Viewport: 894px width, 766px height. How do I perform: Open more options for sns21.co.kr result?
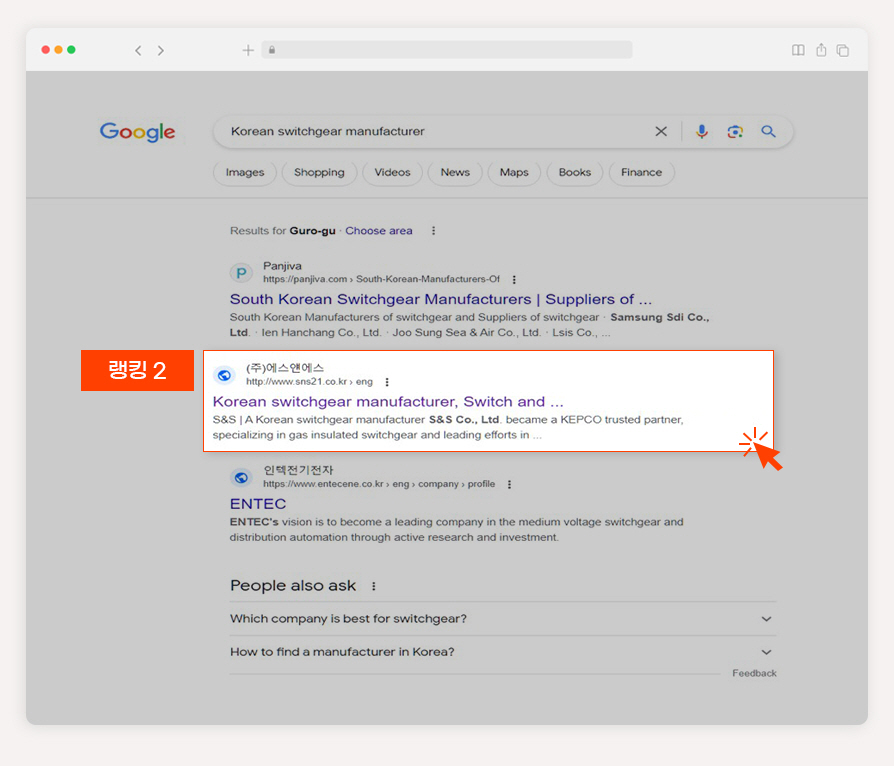point(387,382)
